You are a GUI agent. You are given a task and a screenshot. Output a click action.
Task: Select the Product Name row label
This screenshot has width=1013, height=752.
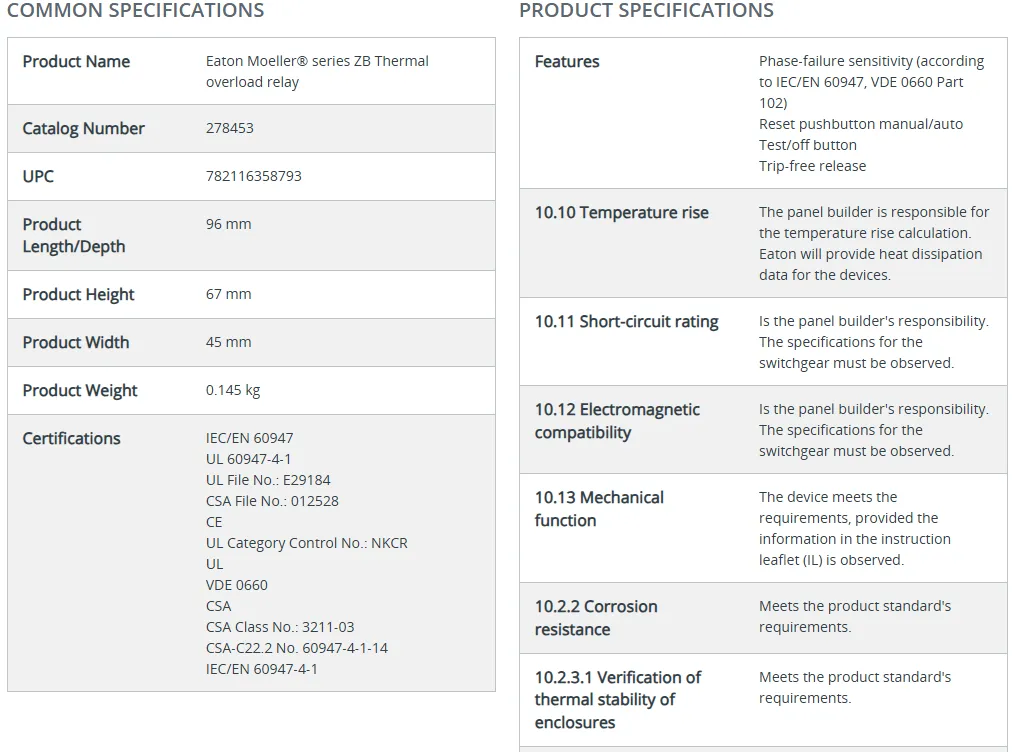coord(76,61)
